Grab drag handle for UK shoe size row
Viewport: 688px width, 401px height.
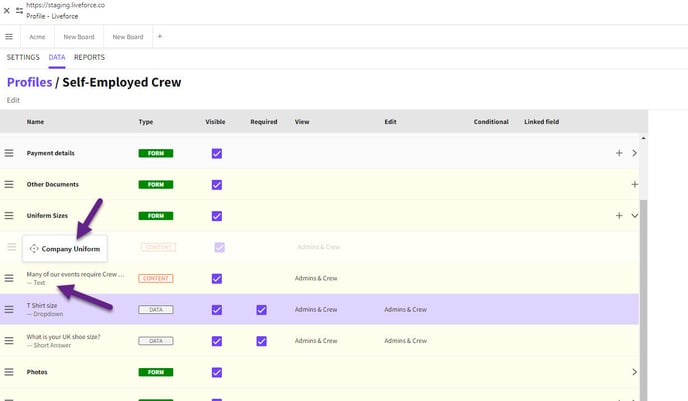click(9, 340)
